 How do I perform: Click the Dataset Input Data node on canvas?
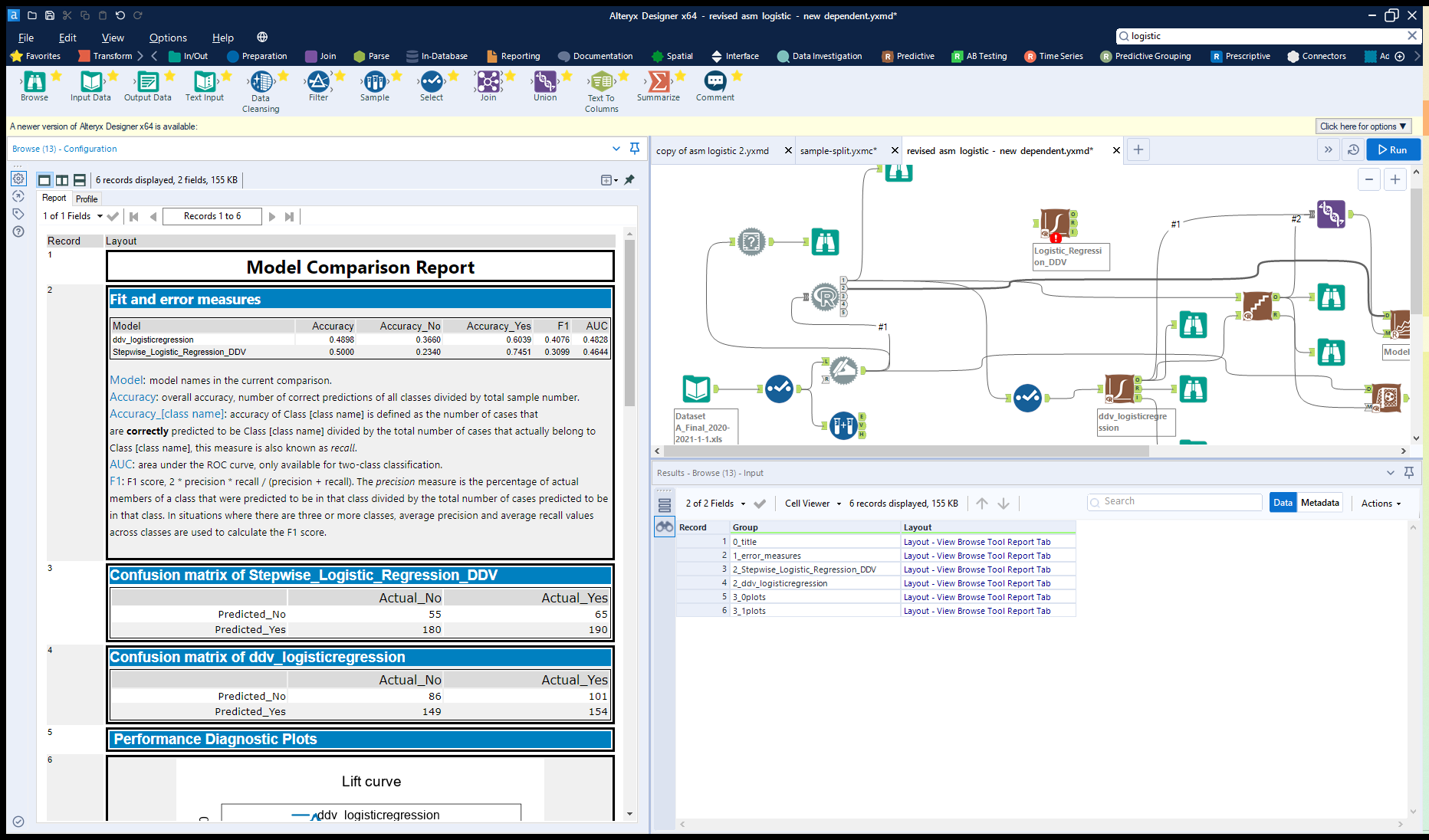coord(696,389)
